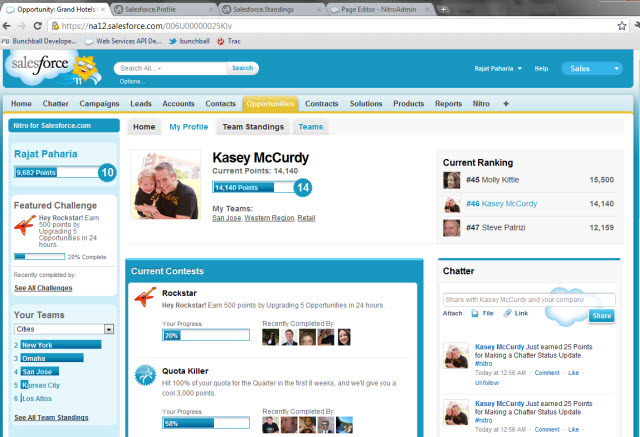Select the Teams sub-tab
The height and width of the screenshot is (437, 640).
311,127
